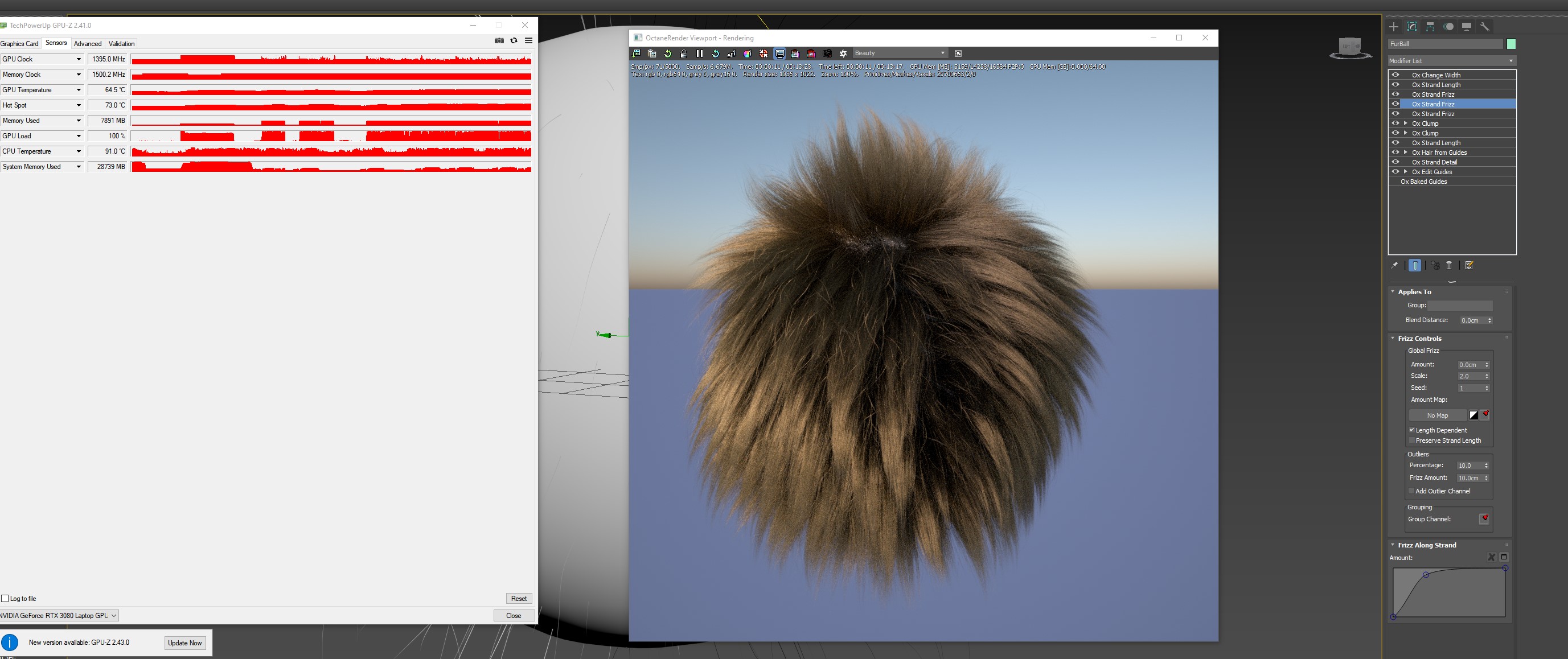
Task: Expand the Ox Hair from Guides modifier
Action: click(x=1406, y=153)
